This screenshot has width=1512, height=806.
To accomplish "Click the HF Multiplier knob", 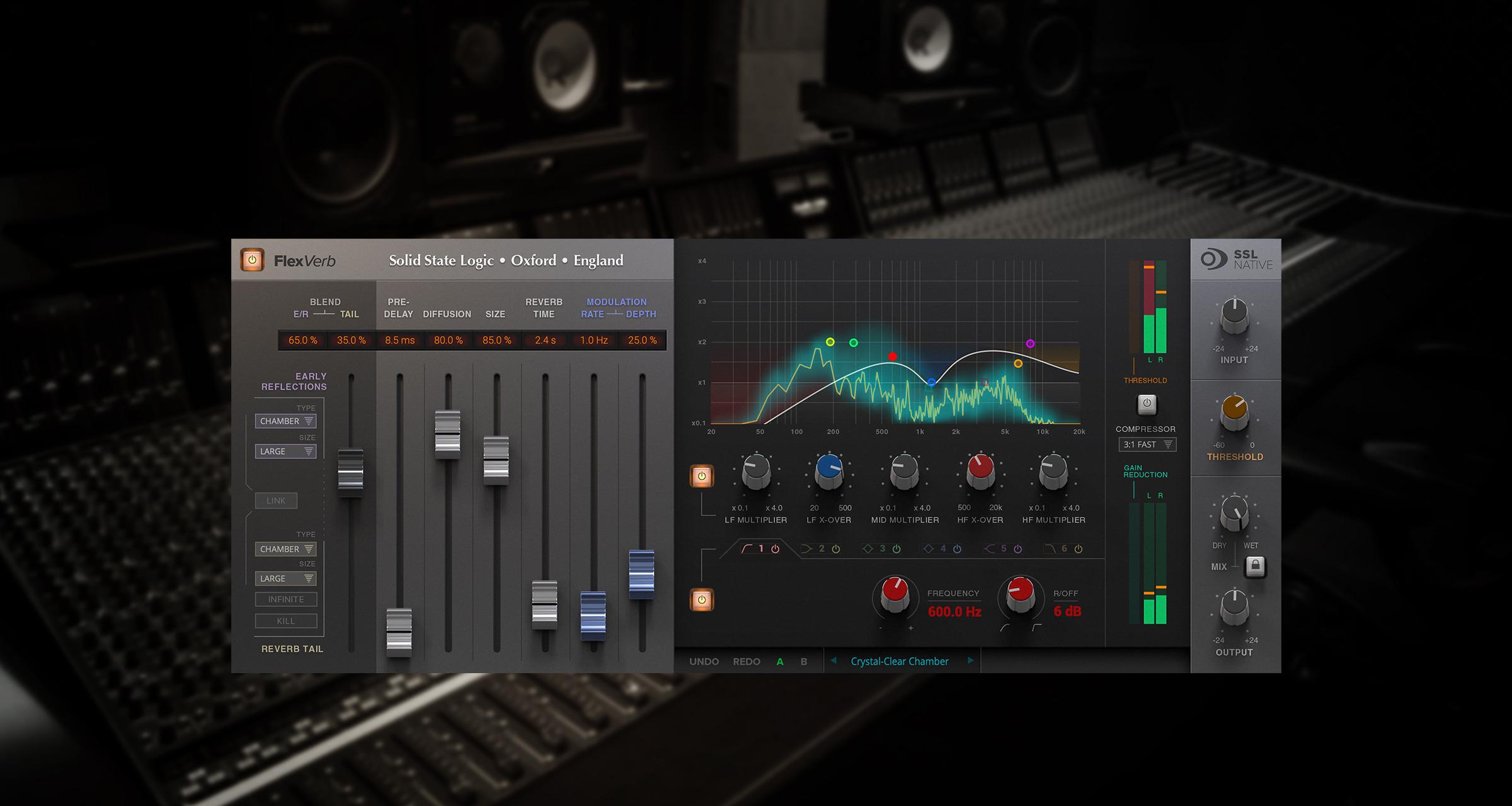I will click(x=1053, y=471).
